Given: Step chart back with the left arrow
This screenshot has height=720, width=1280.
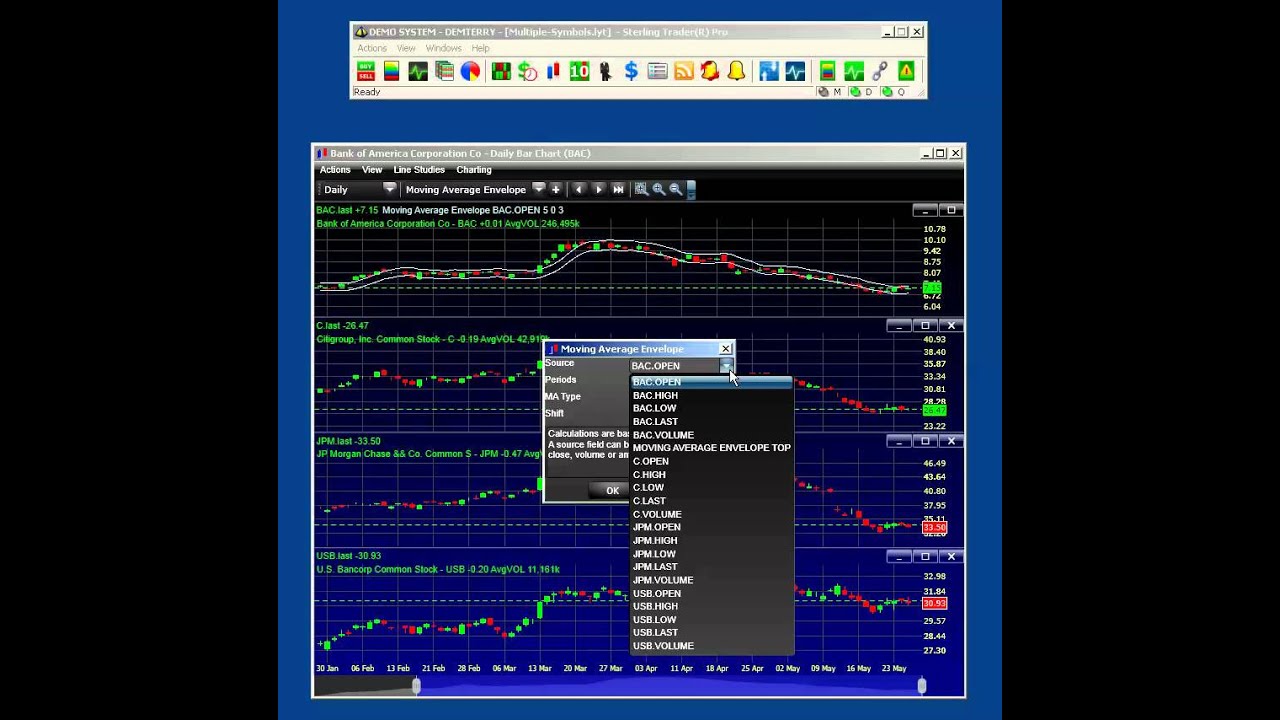Looking at the screenshot, I should 578,189.
